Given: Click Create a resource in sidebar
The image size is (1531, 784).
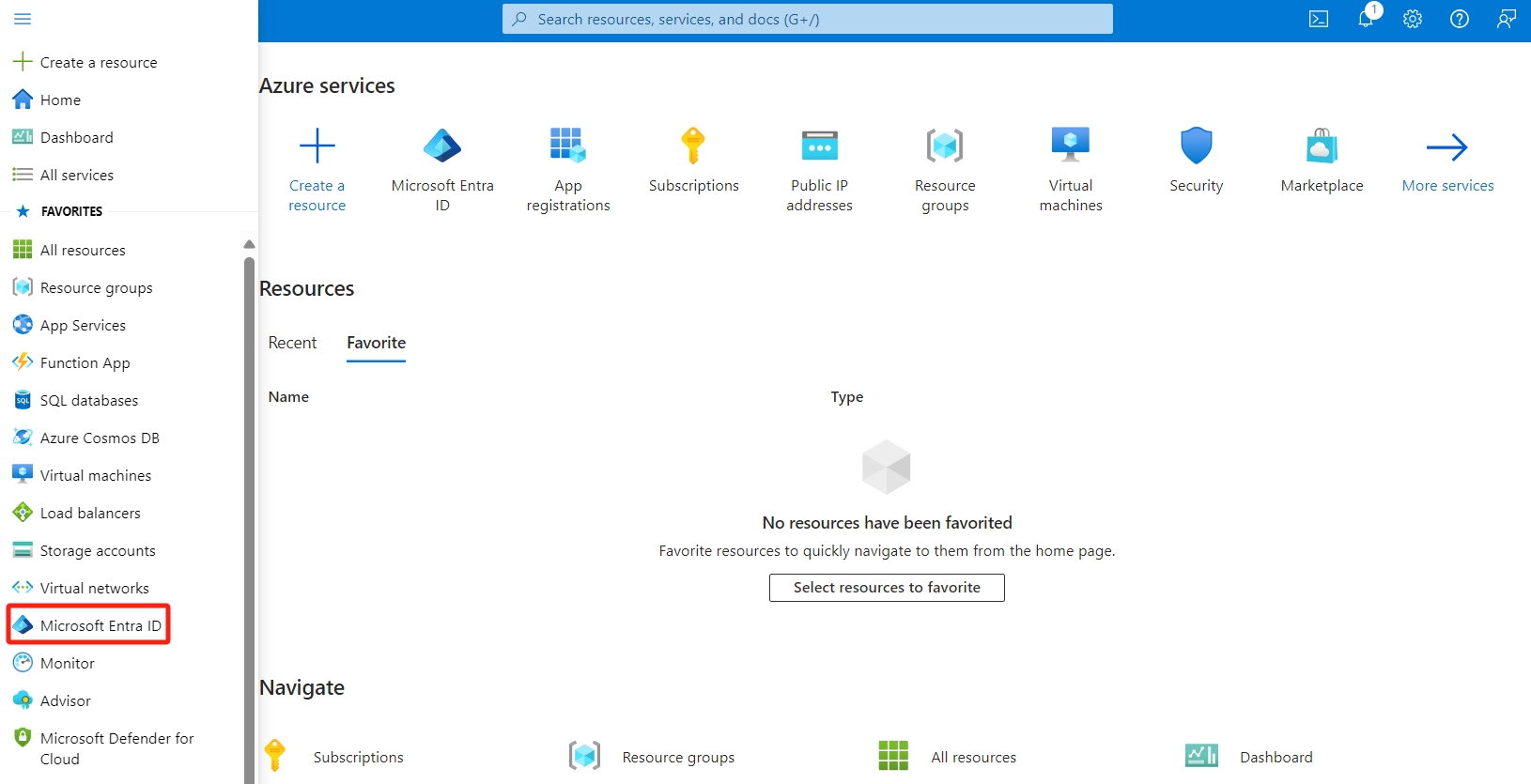Looking at the screenshot, I should (x=98, y=62).
